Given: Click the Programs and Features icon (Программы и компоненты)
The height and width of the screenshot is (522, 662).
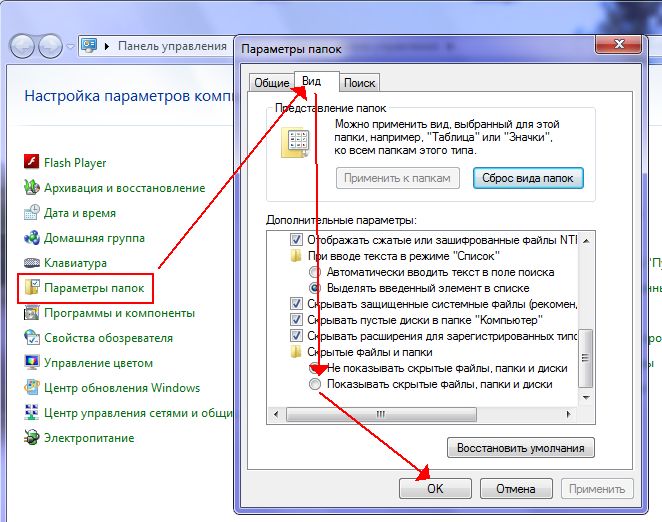Looking at the screenshot, I should [x=32, y=313].
